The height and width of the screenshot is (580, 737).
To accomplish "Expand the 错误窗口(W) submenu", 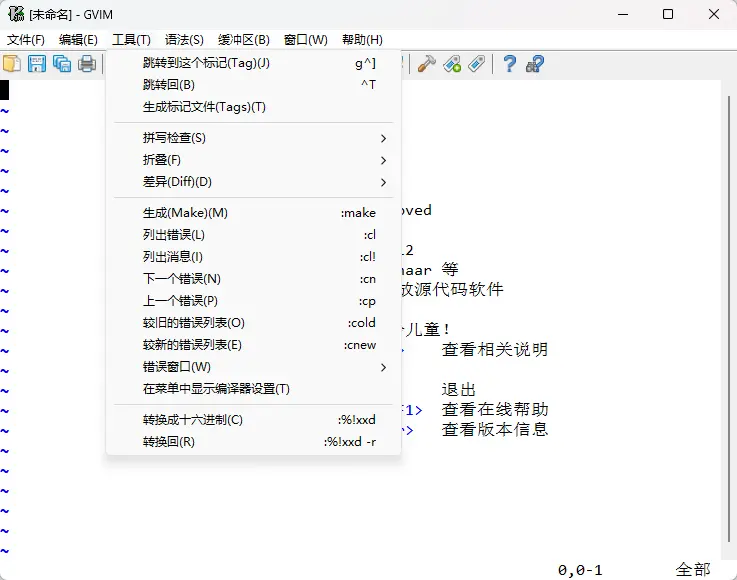I will [x=253, y=367].
